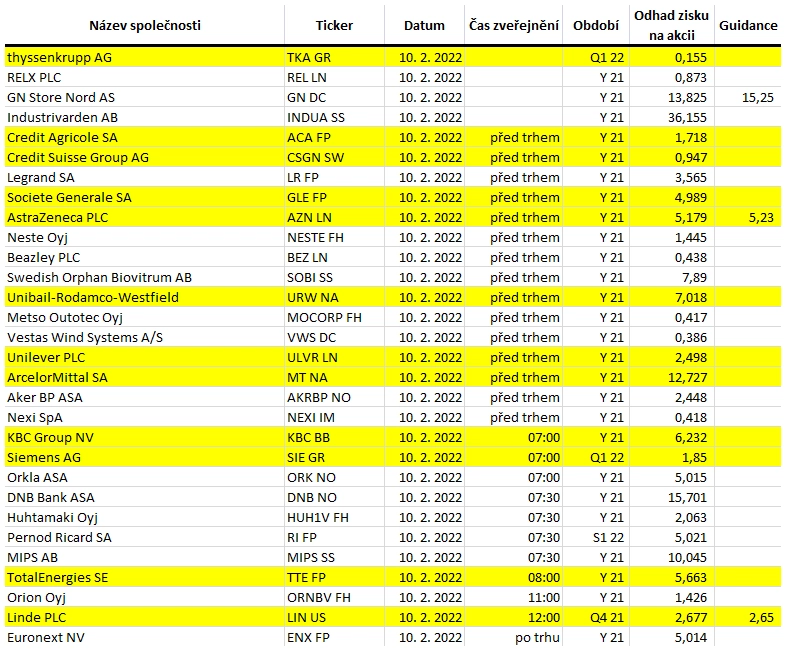
Task: Select the 'Neste Oyj' cell
Action: coord(145,237)
